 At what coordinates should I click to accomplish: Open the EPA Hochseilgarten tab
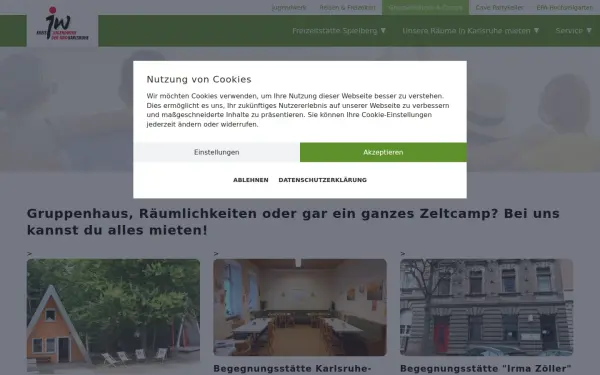coord(564,7)
